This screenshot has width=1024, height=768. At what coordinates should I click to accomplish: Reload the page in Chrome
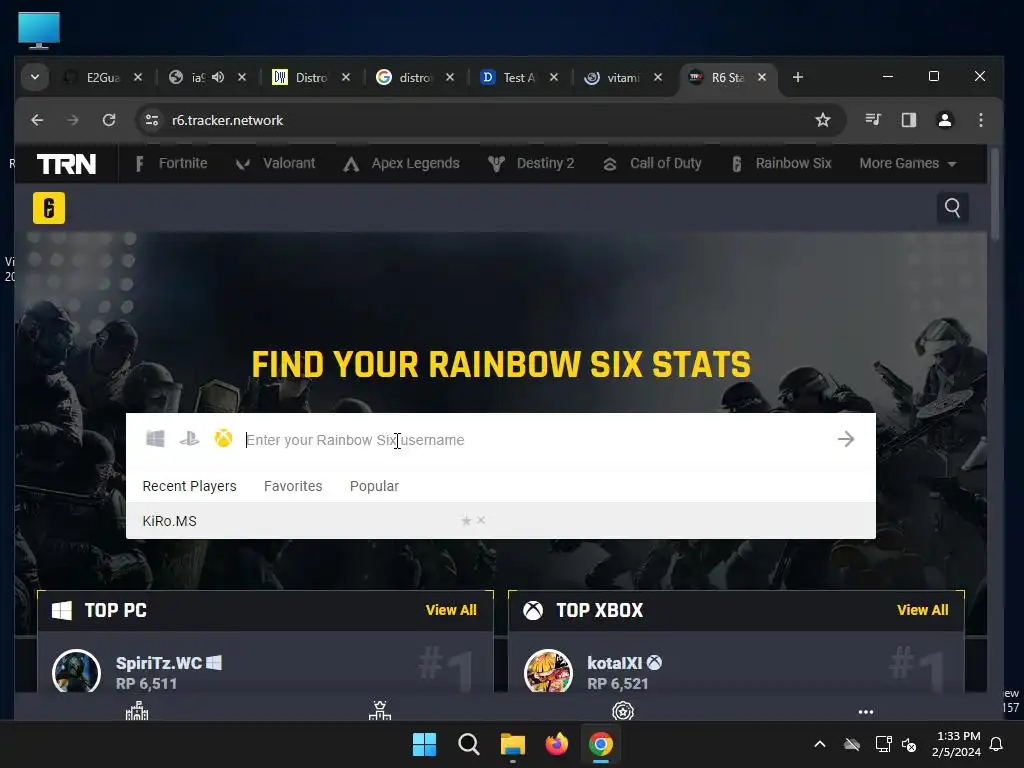pyautogui.click(x=109, y=120)
